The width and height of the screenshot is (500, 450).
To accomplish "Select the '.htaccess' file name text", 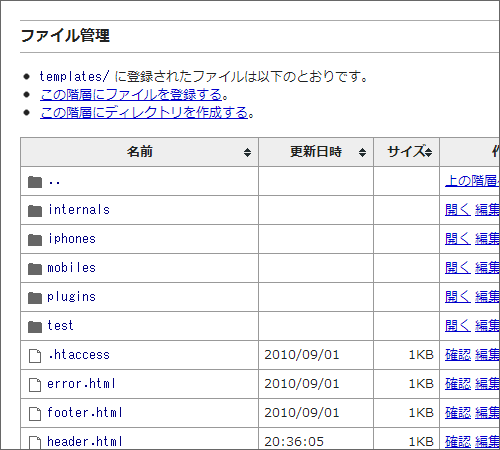I will [x=79, y=355].
